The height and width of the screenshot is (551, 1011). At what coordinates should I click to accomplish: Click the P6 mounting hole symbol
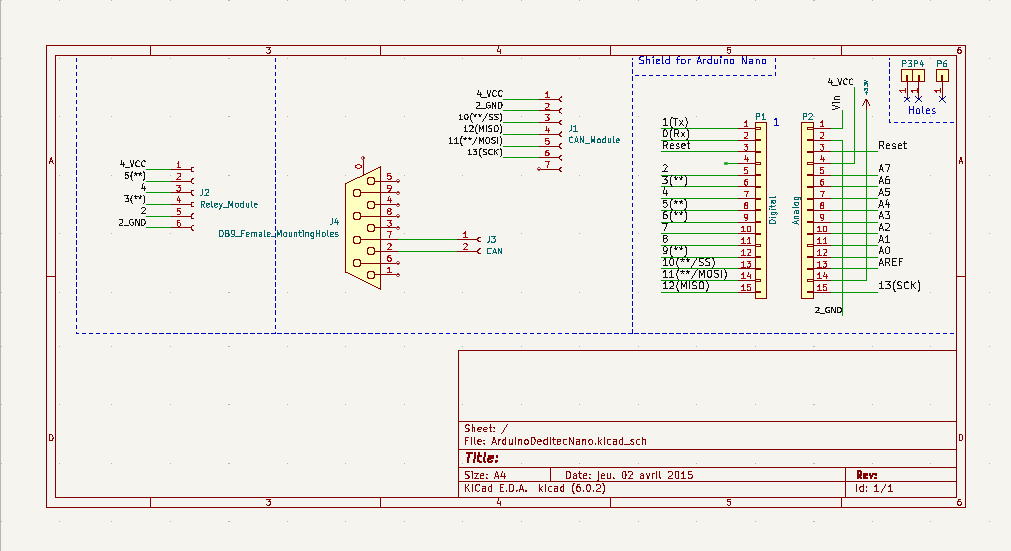click(942, 76)
